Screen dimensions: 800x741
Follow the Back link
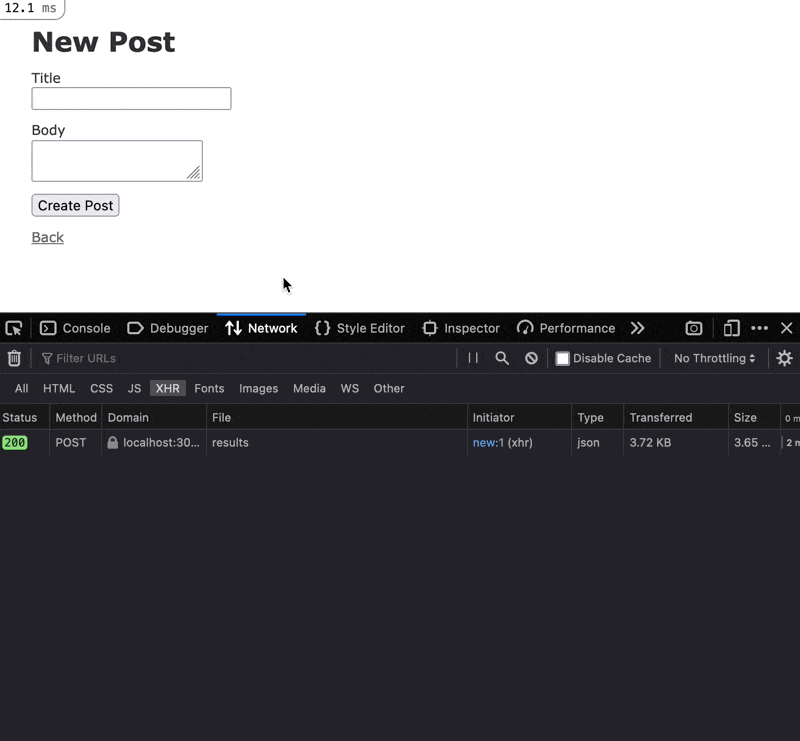(47, 237)
